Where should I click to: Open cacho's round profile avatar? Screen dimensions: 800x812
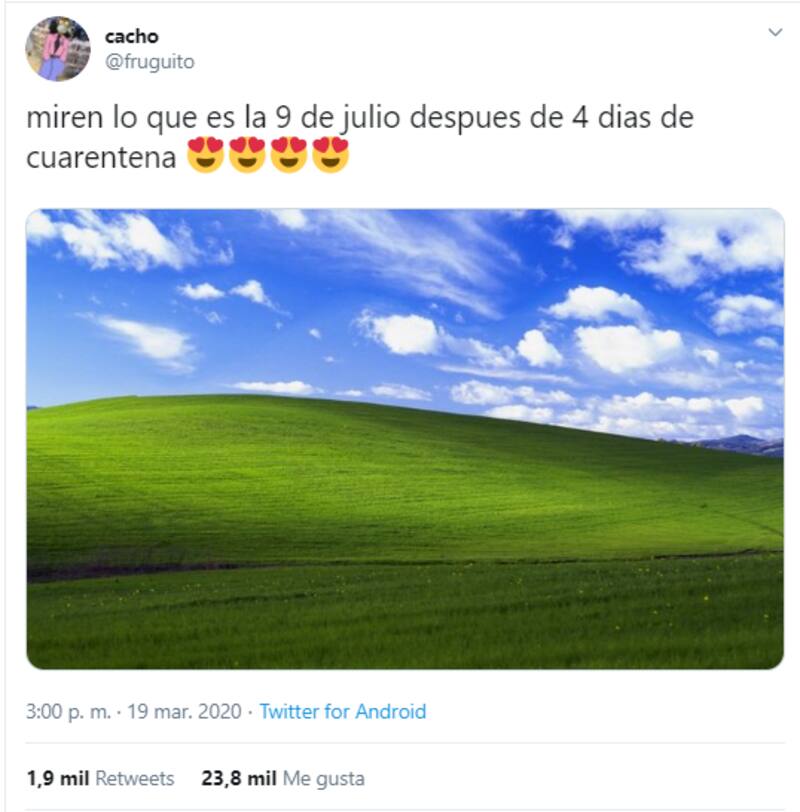57,49
